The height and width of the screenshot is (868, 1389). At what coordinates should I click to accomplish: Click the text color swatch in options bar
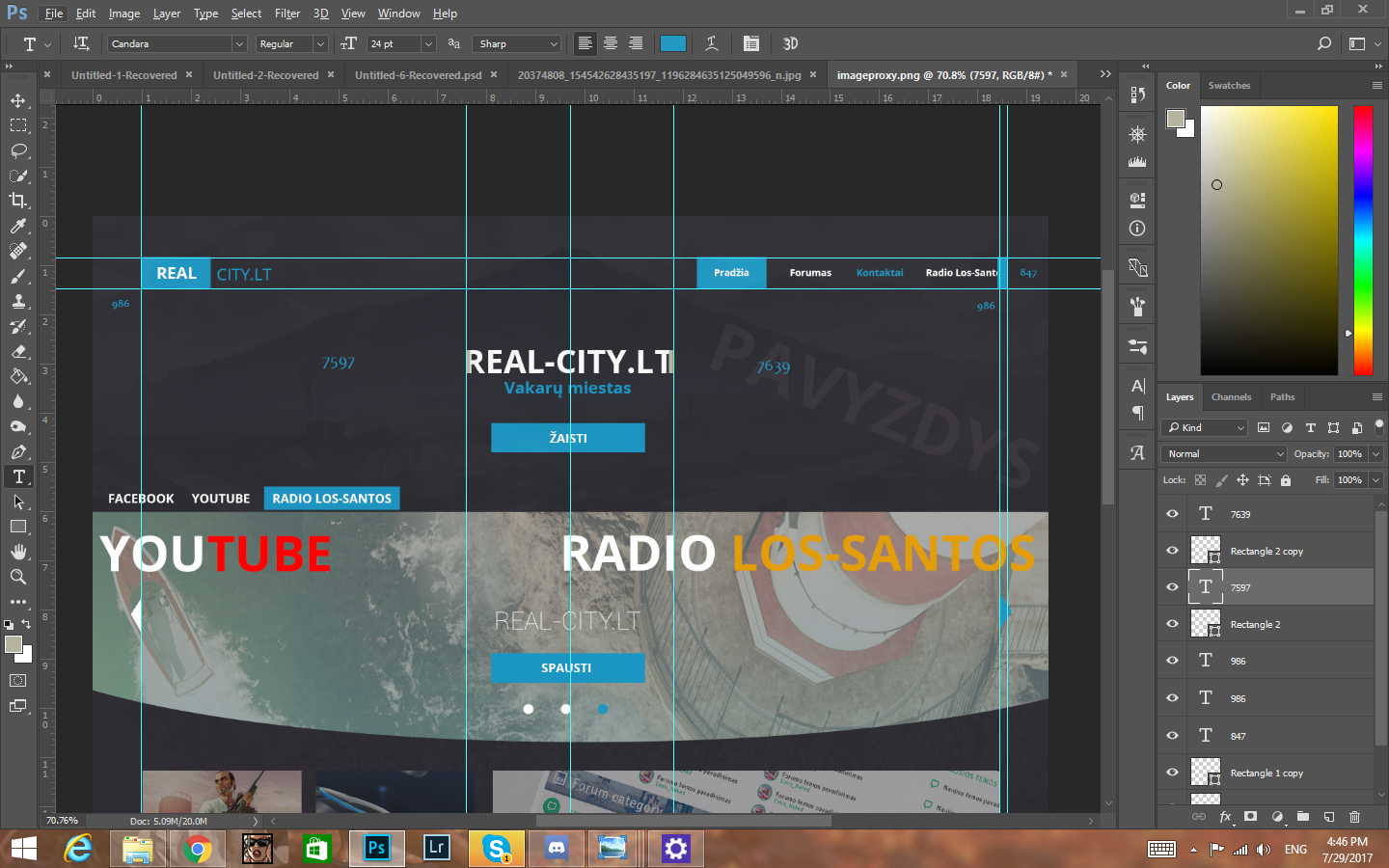click(x=672, y=43)
